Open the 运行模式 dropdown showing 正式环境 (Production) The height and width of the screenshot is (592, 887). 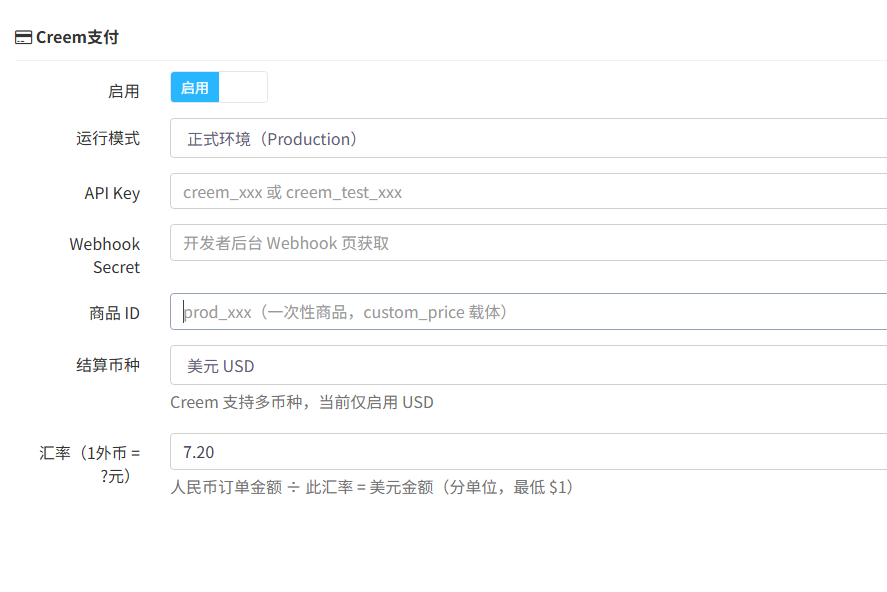tap(528, 139)
